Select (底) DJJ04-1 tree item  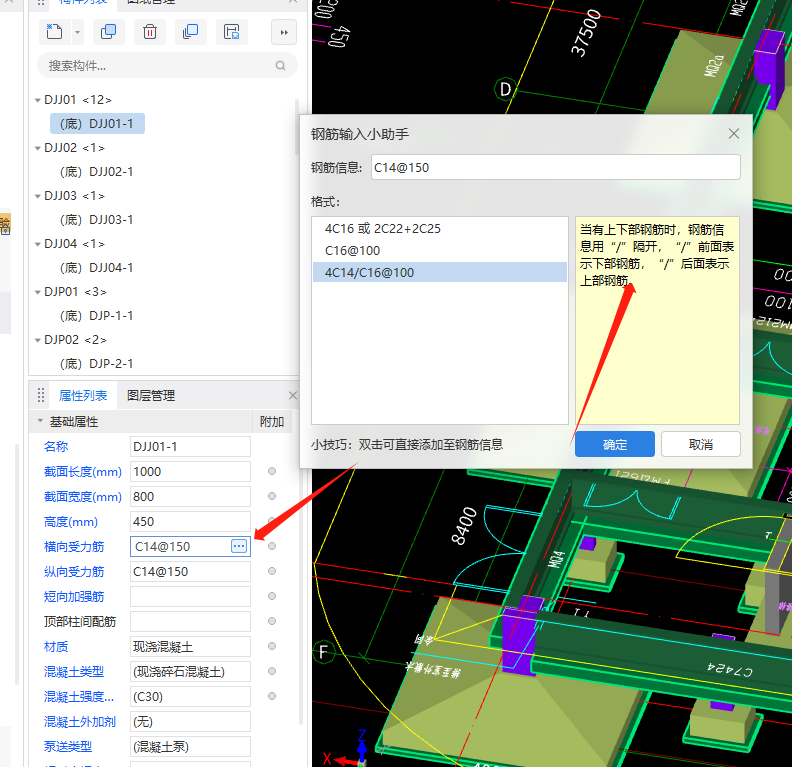(96, 268)
